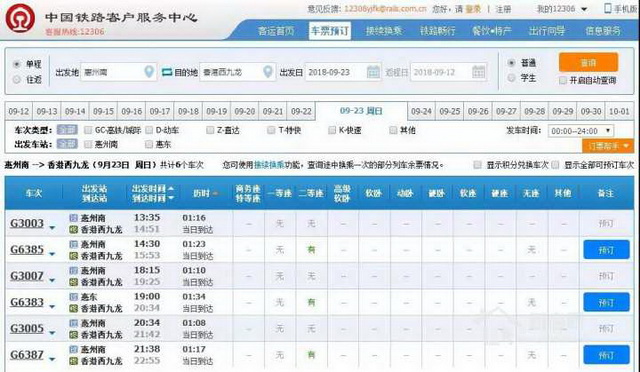Check D-动车 train type filter
The image size is (640, 372).
point(149,130)
